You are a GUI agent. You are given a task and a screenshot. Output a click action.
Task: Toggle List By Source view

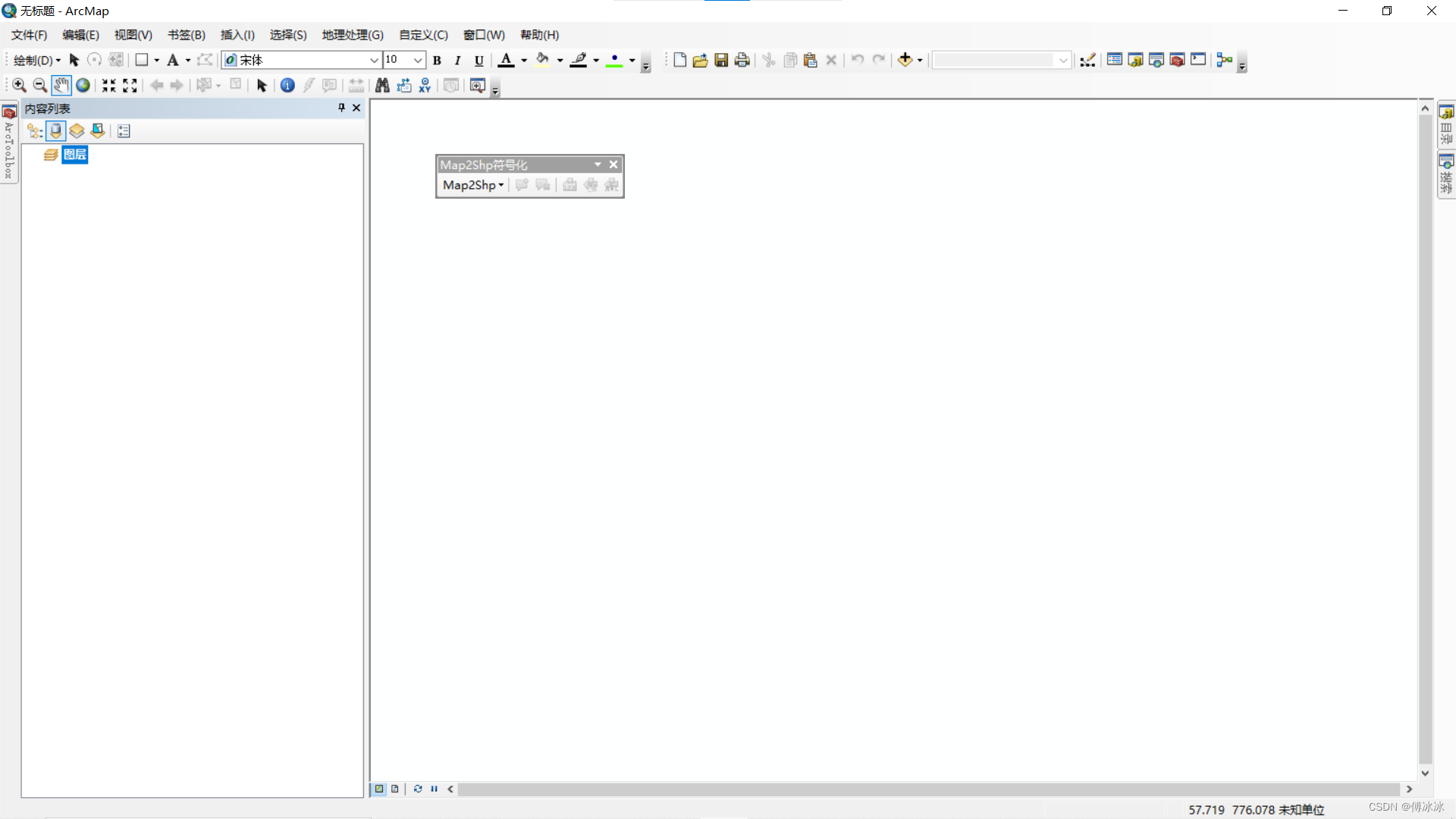pyautogui.click(x=55, y=131)
